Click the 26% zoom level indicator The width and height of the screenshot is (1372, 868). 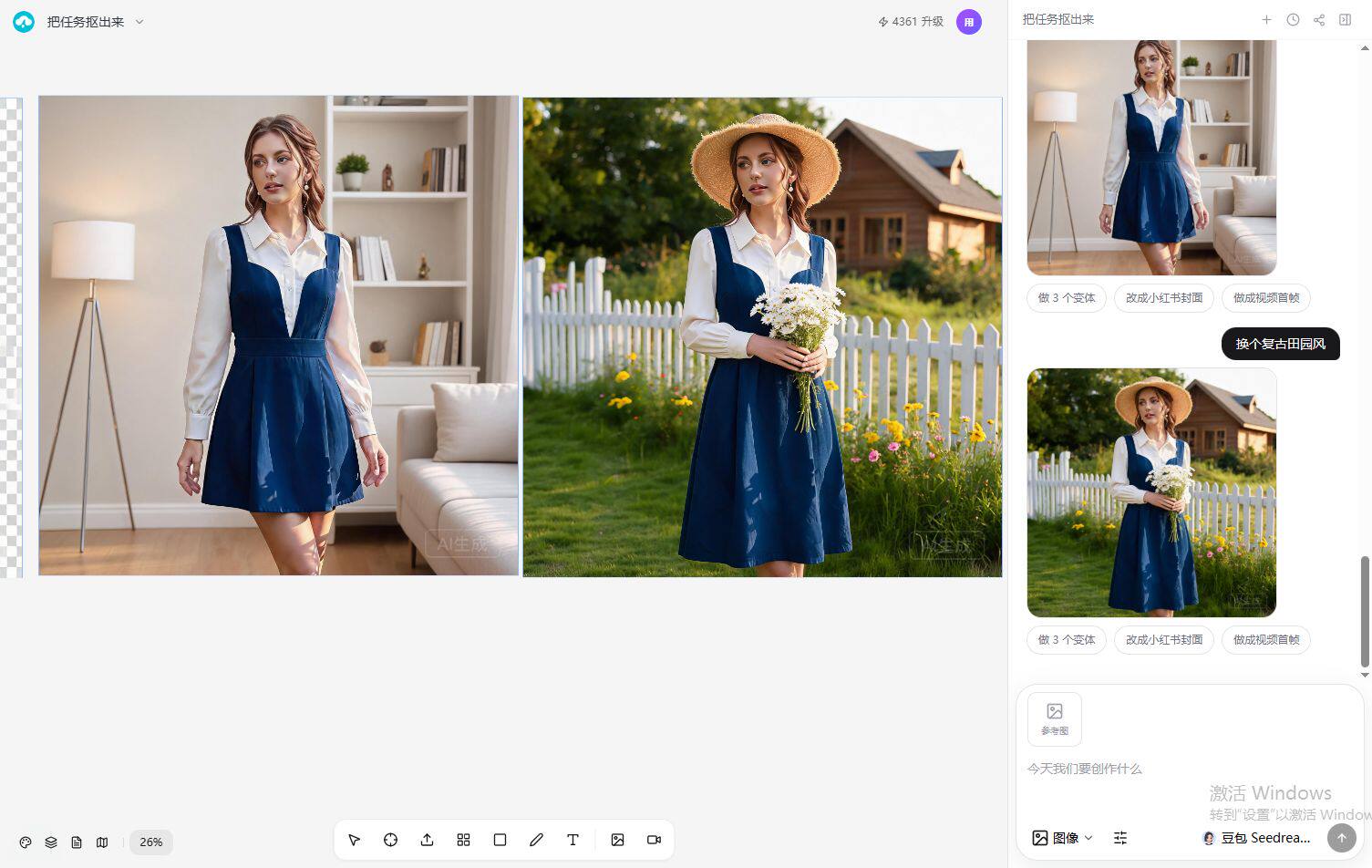click(x=151, y=842)
